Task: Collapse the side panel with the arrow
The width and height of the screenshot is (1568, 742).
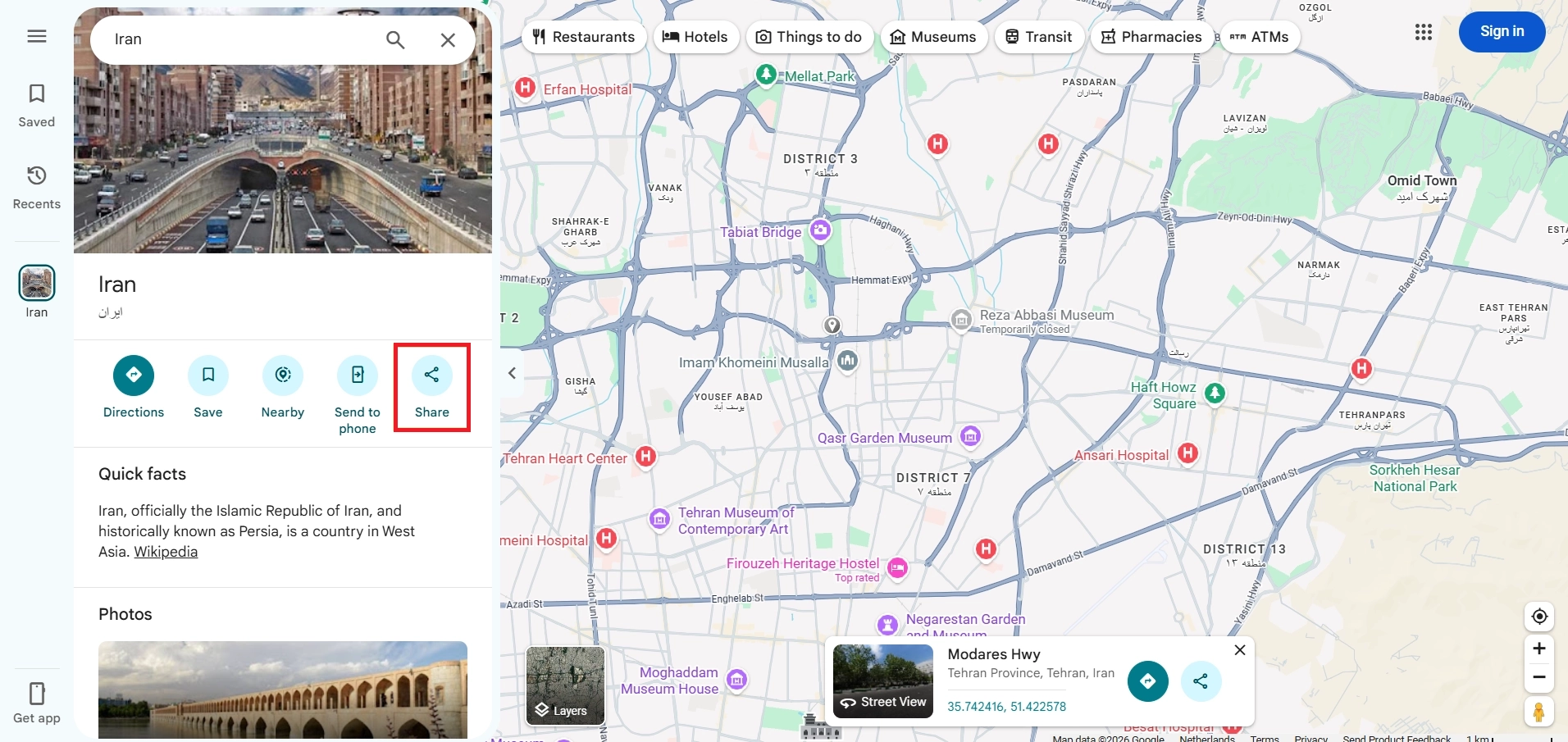Action: 512,373
